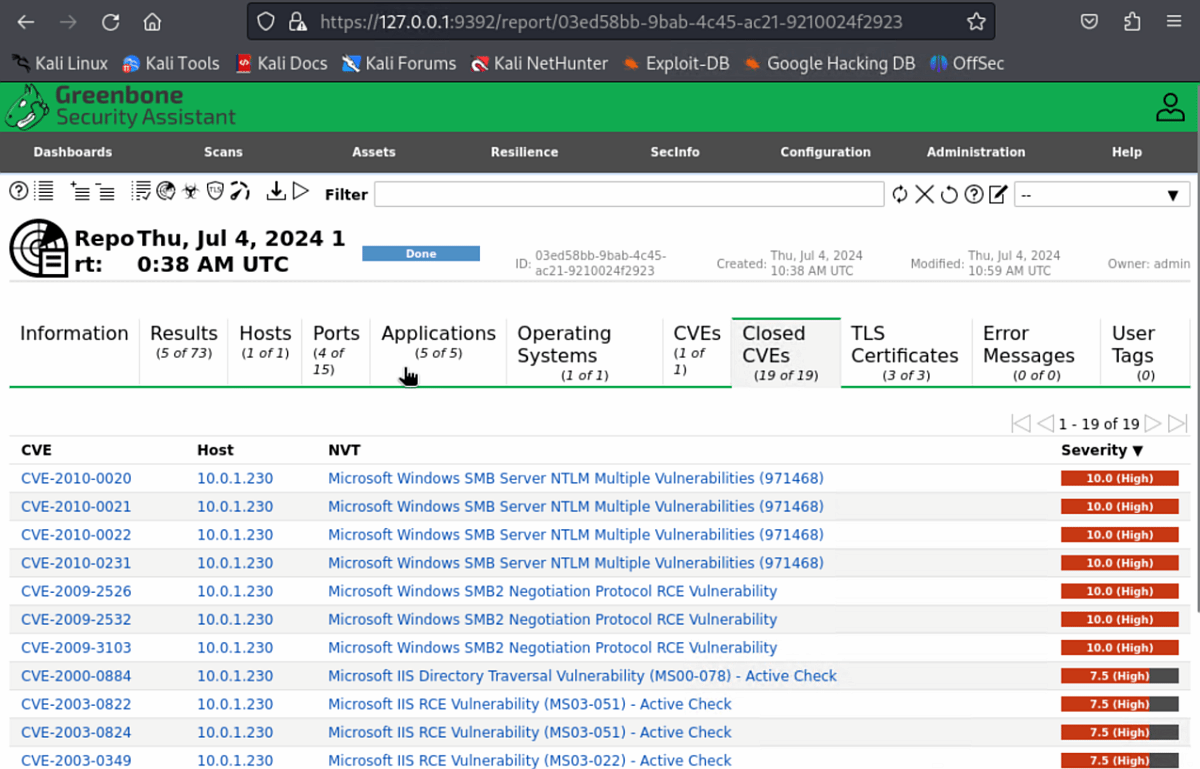Open the saved filter dropdown

pyautogui.click(x=1101, y=194)
